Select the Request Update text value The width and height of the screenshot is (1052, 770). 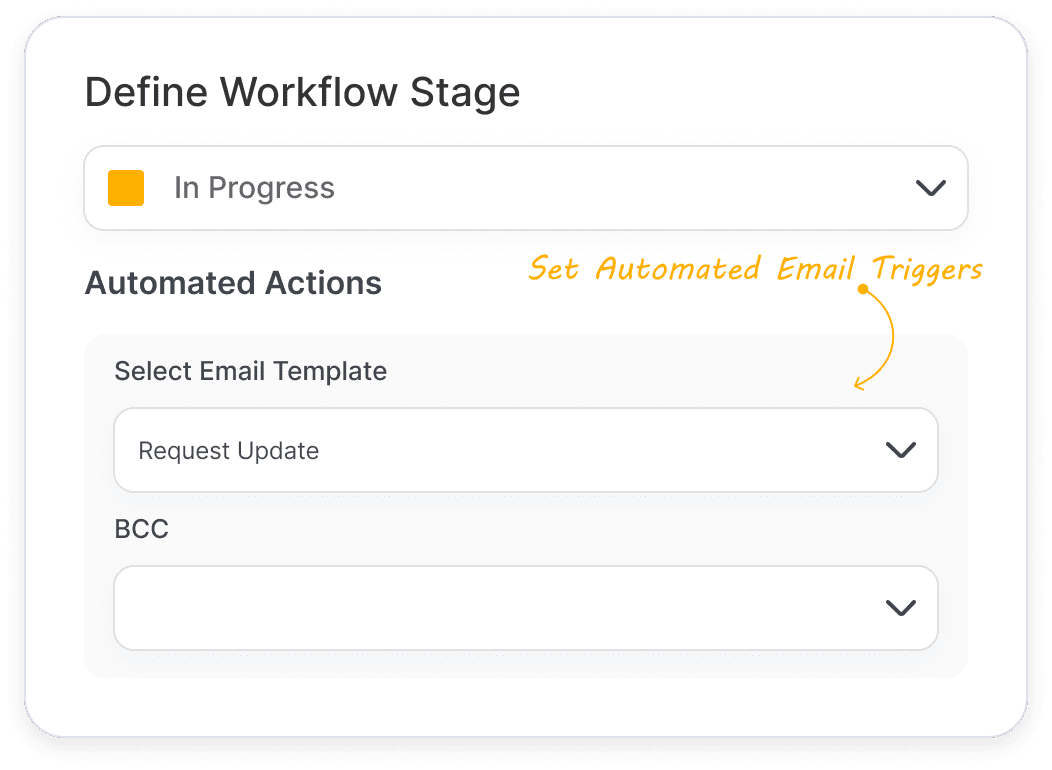click(x=228, y=451)
